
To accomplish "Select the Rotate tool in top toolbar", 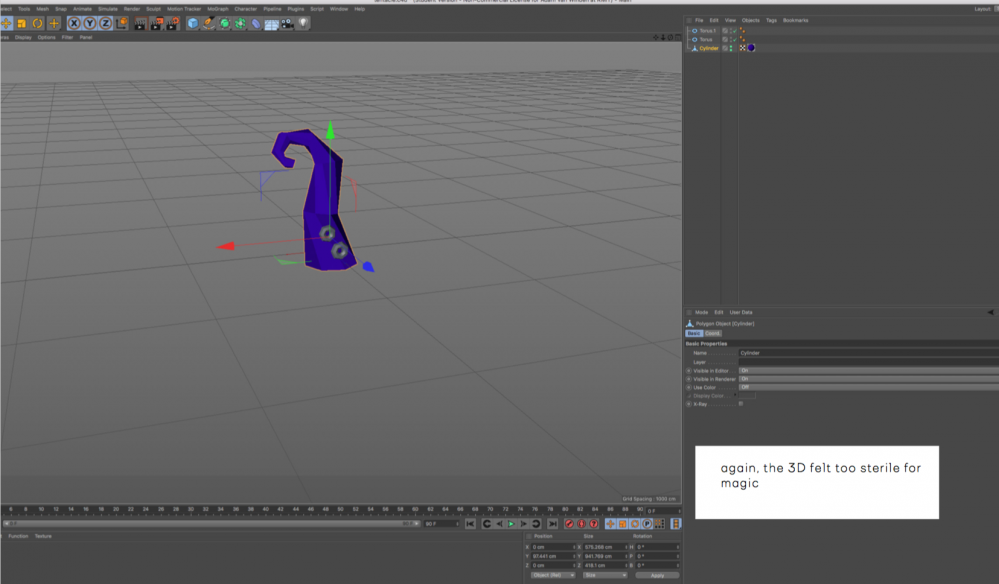I will point(37,24).
